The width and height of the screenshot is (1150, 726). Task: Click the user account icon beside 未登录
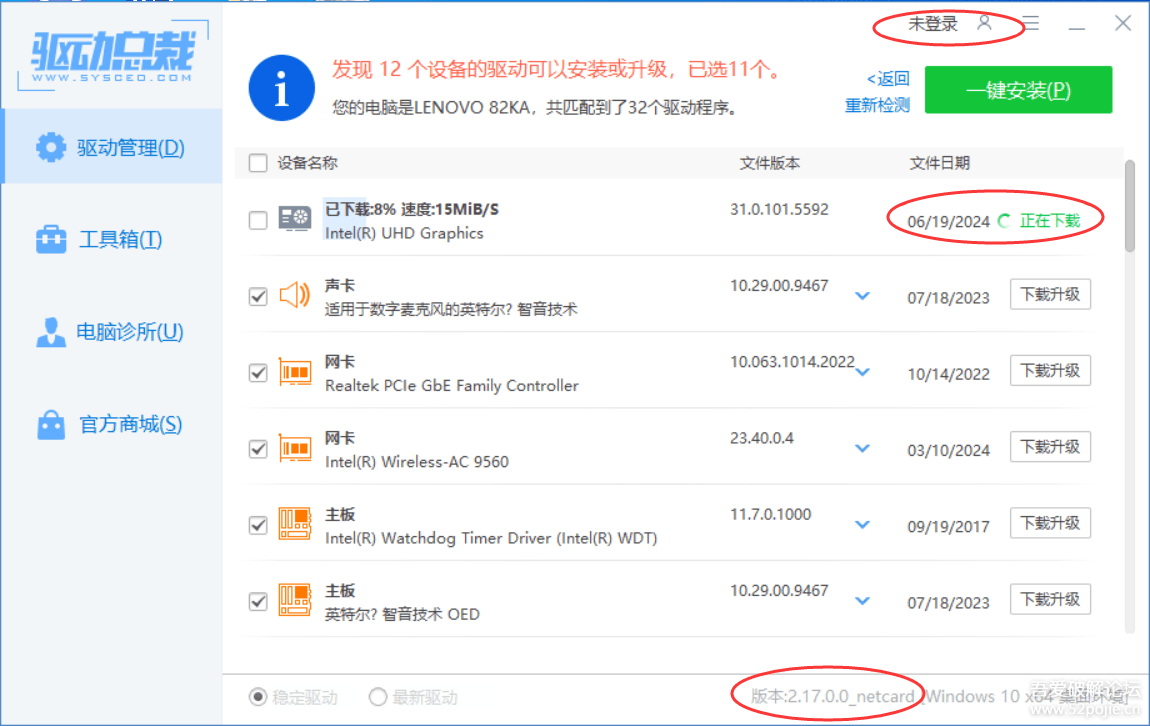[x=984, y=23]
